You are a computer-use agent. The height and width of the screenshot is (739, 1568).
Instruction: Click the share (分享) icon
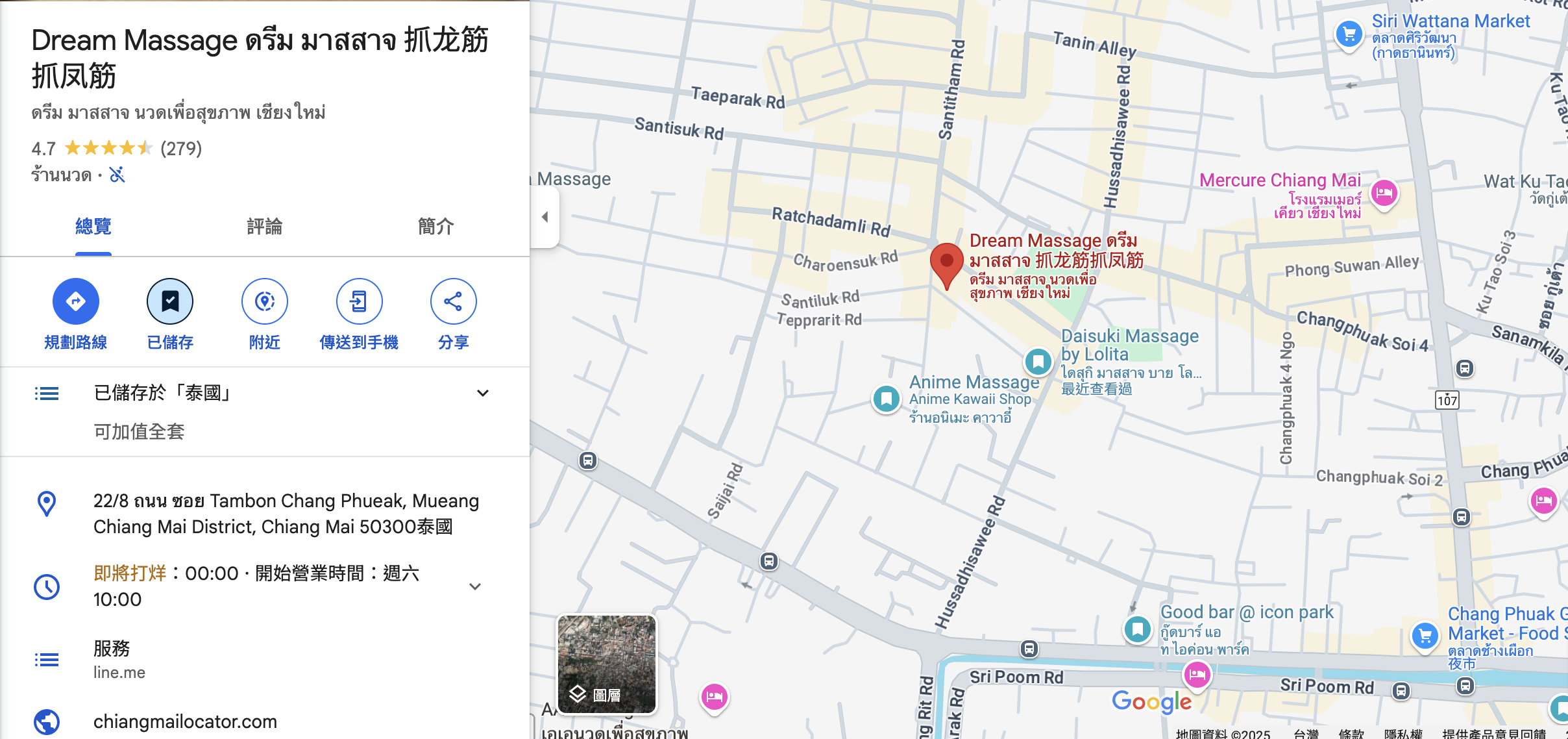pos(453,301)
